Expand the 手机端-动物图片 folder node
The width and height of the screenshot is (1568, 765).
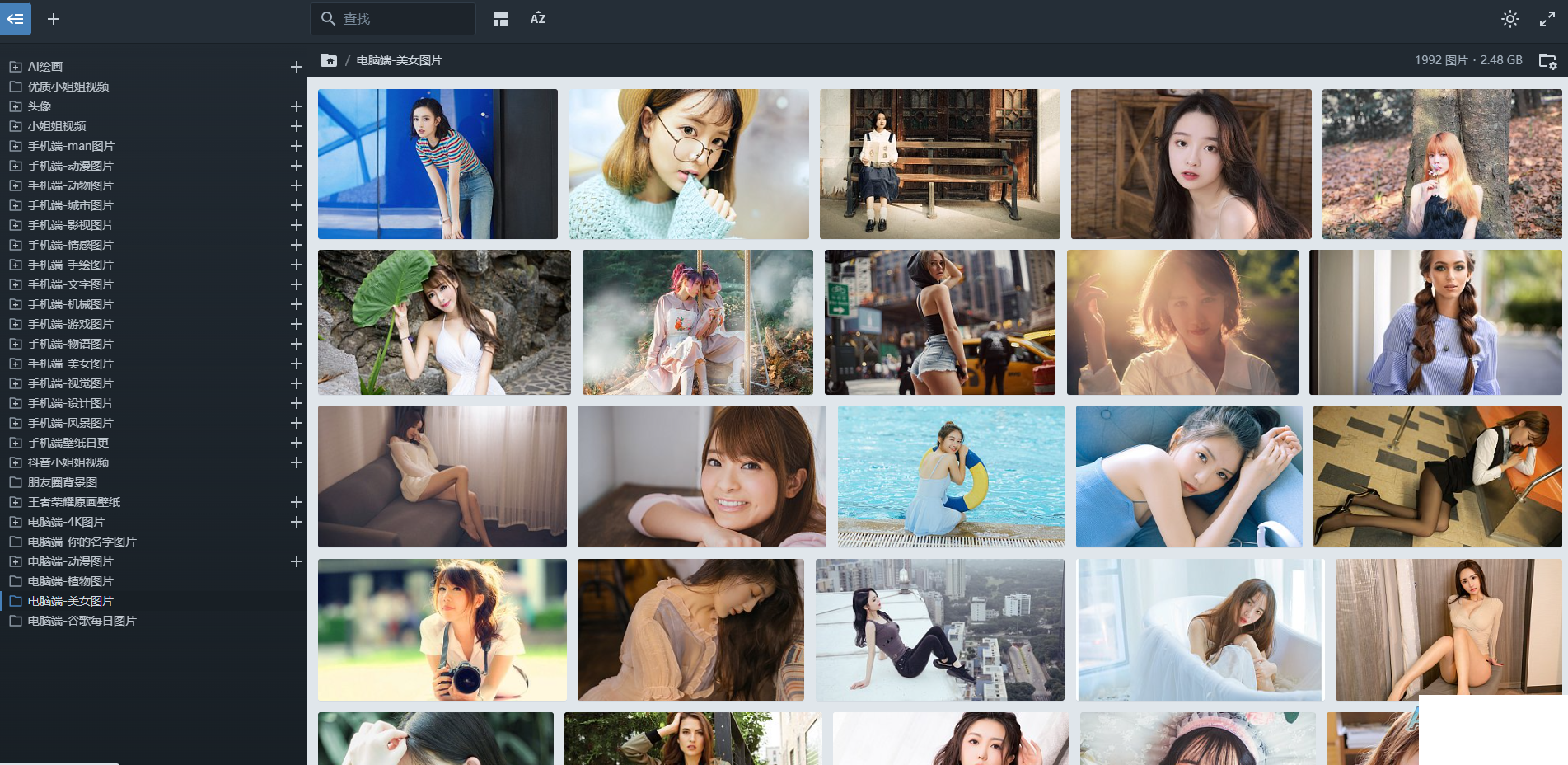(x=15, y=185)
